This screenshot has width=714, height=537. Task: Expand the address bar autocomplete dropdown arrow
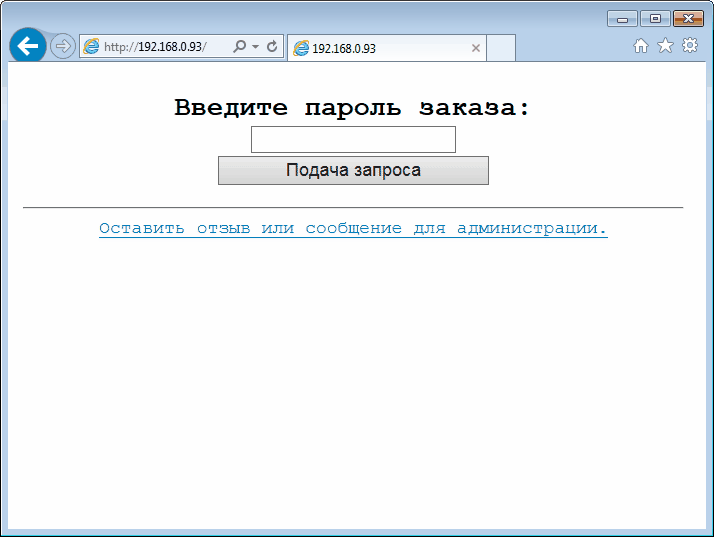(255, 47)
